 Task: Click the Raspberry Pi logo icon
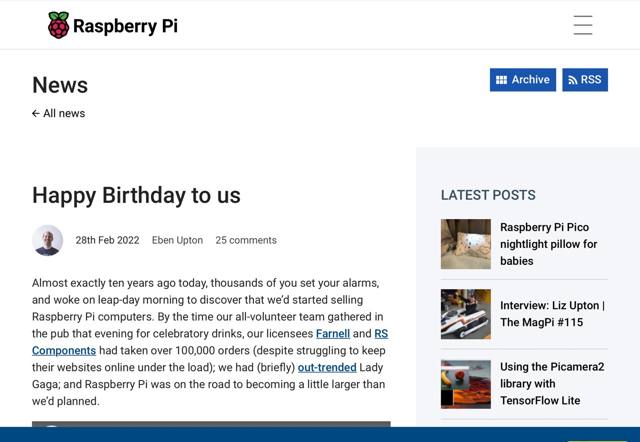click(59, 25)
